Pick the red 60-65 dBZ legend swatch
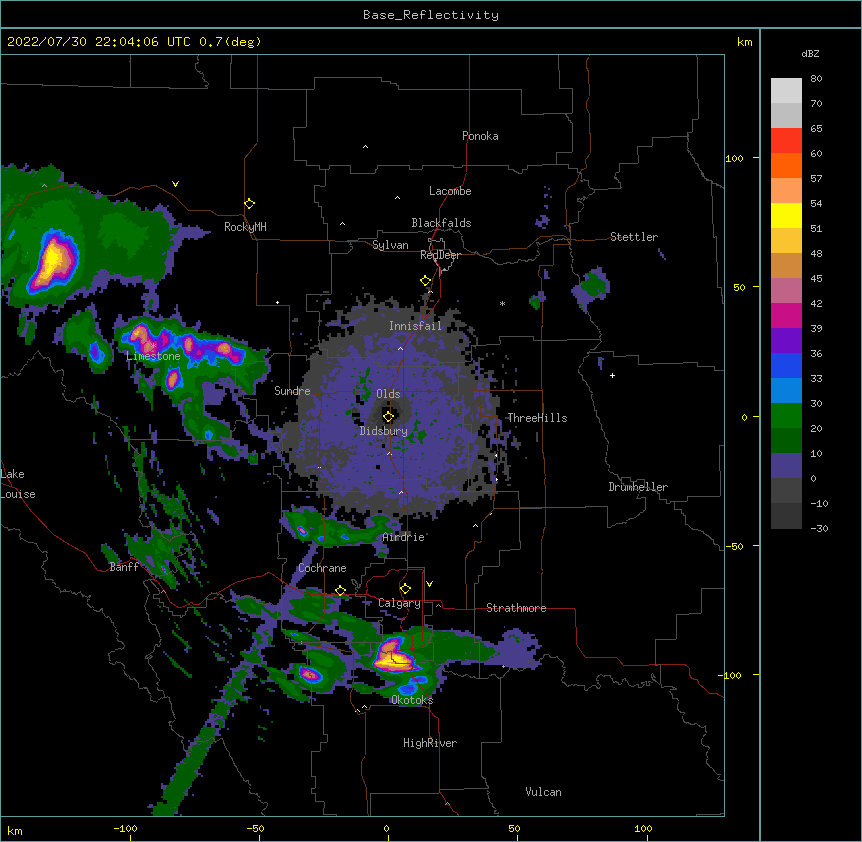 pos(786,141)
